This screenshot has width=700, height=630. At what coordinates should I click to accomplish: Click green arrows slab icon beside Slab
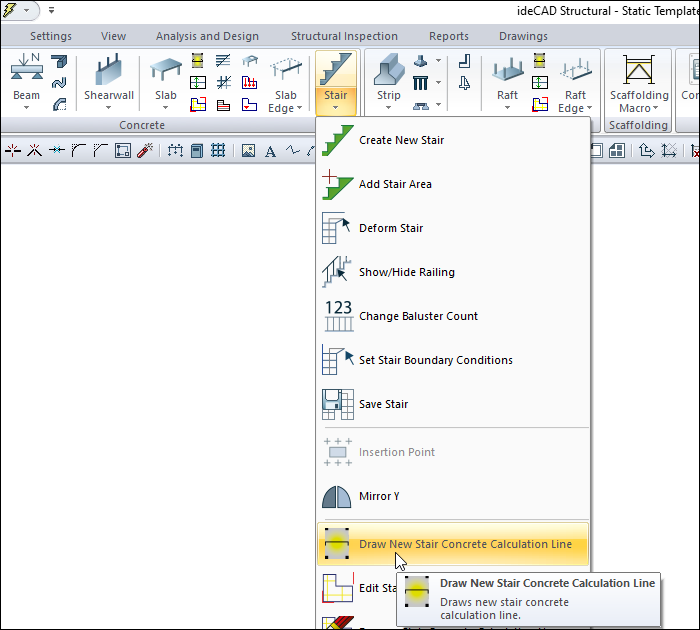coord(198,83)
